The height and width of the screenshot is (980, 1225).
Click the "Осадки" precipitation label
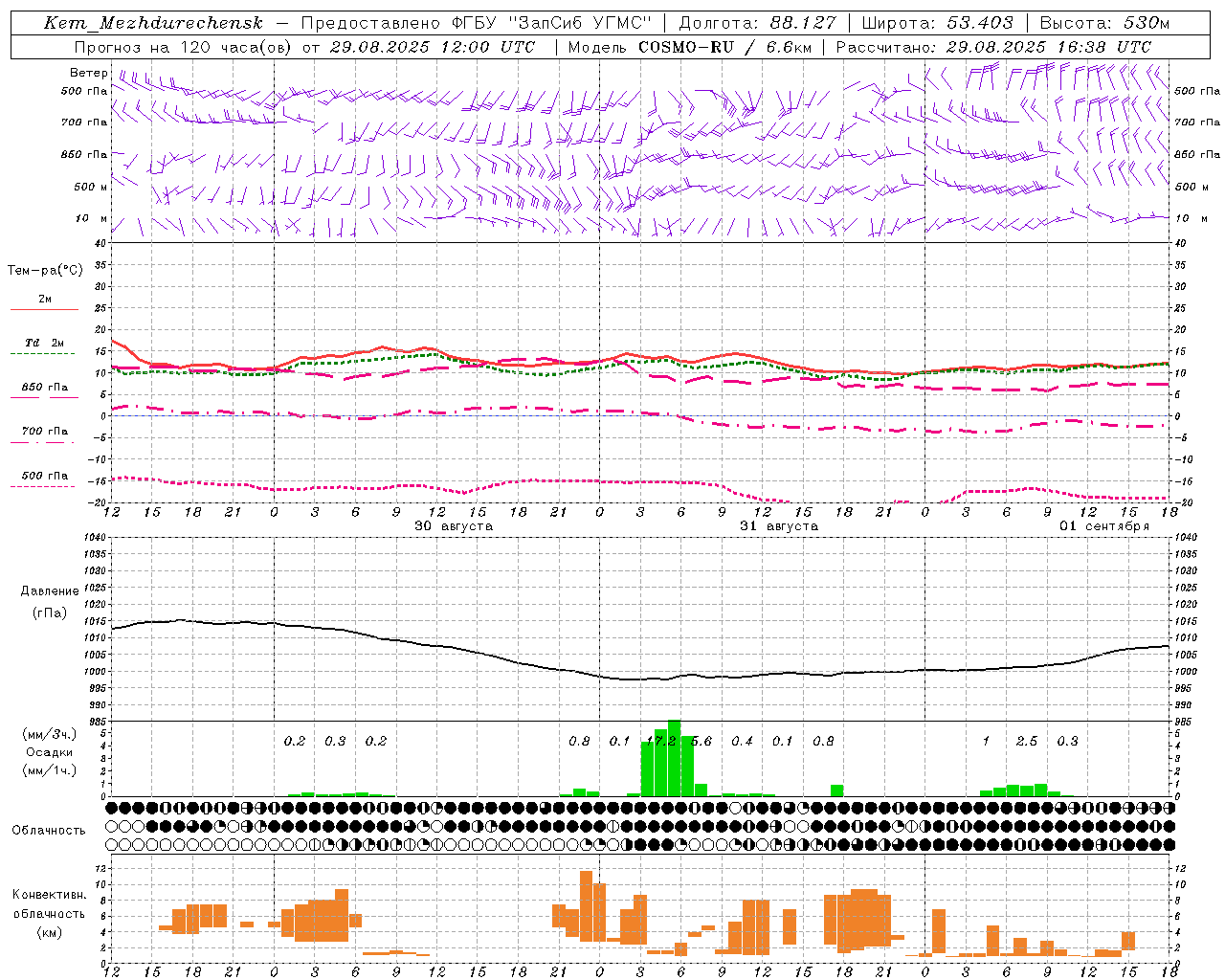click(49, 752)
